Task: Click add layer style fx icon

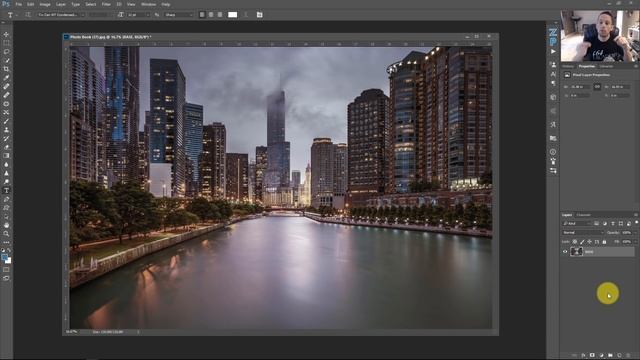Action: pyautogui.click(x=583, y=356)
